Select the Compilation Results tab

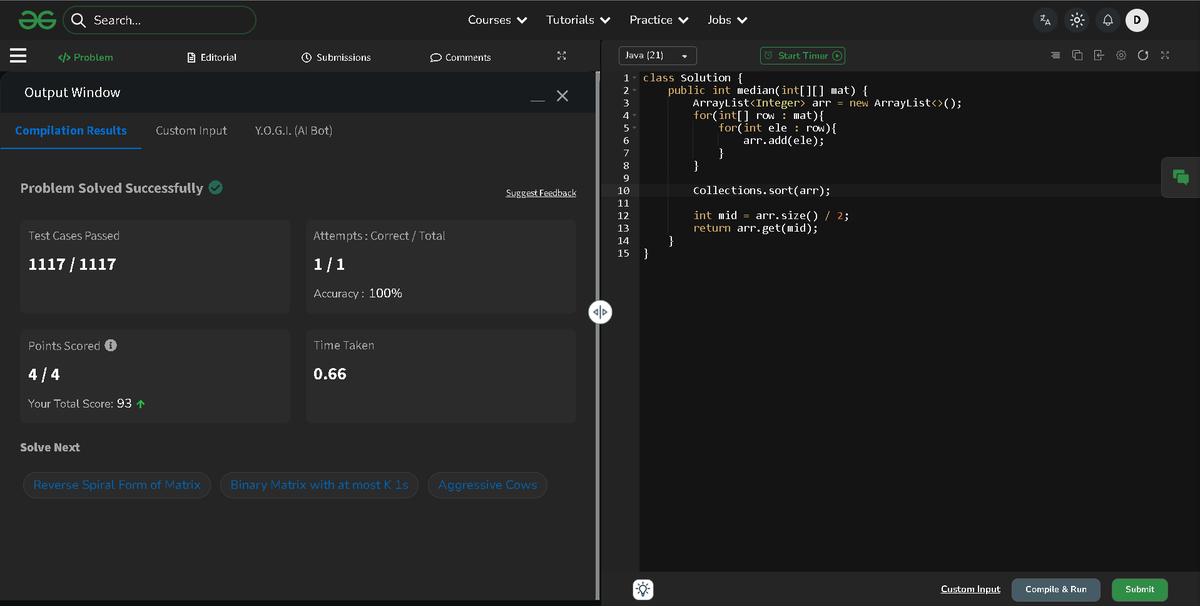71,130
